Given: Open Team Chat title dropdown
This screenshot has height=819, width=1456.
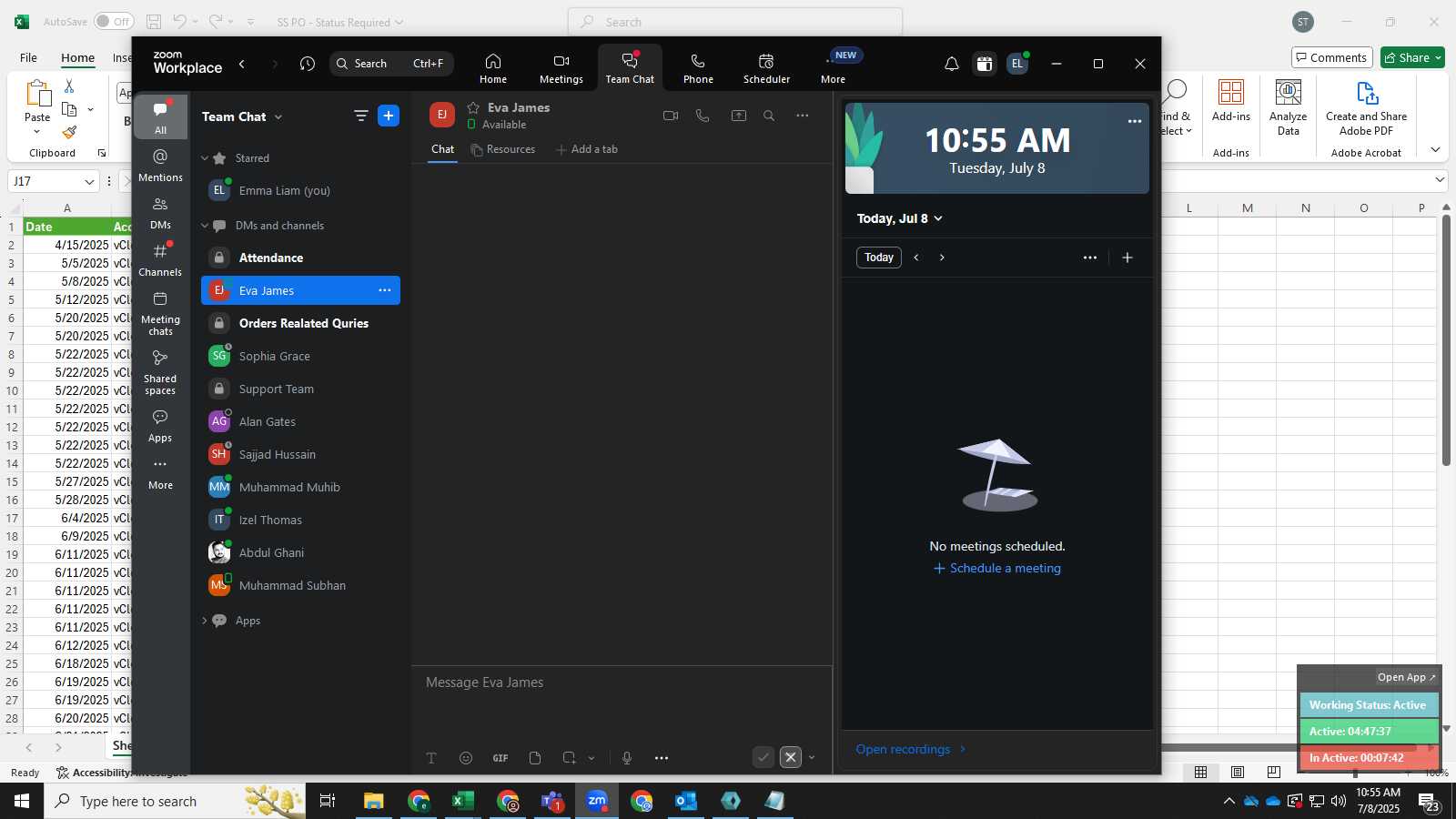Looking at the screenshot, I should (278, 117).
